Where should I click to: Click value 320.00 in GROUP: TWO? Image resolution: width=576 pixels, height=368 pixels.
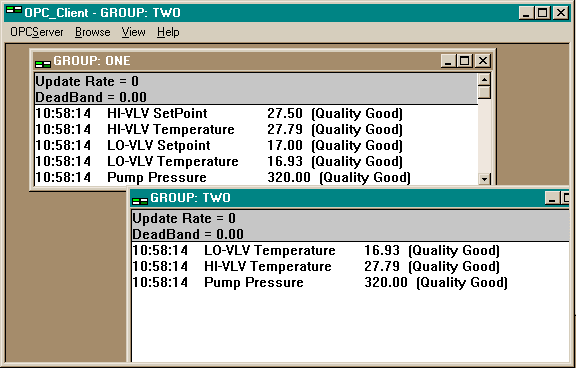tap(386, 282)
